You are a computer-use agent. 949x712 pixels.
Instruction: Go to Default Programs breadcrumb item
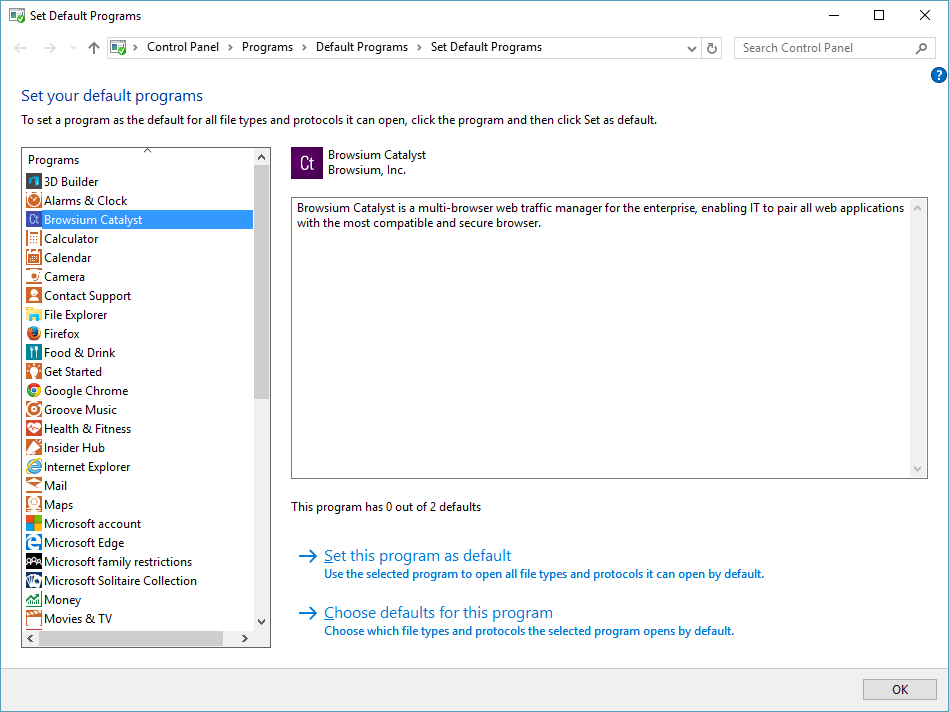362,47
